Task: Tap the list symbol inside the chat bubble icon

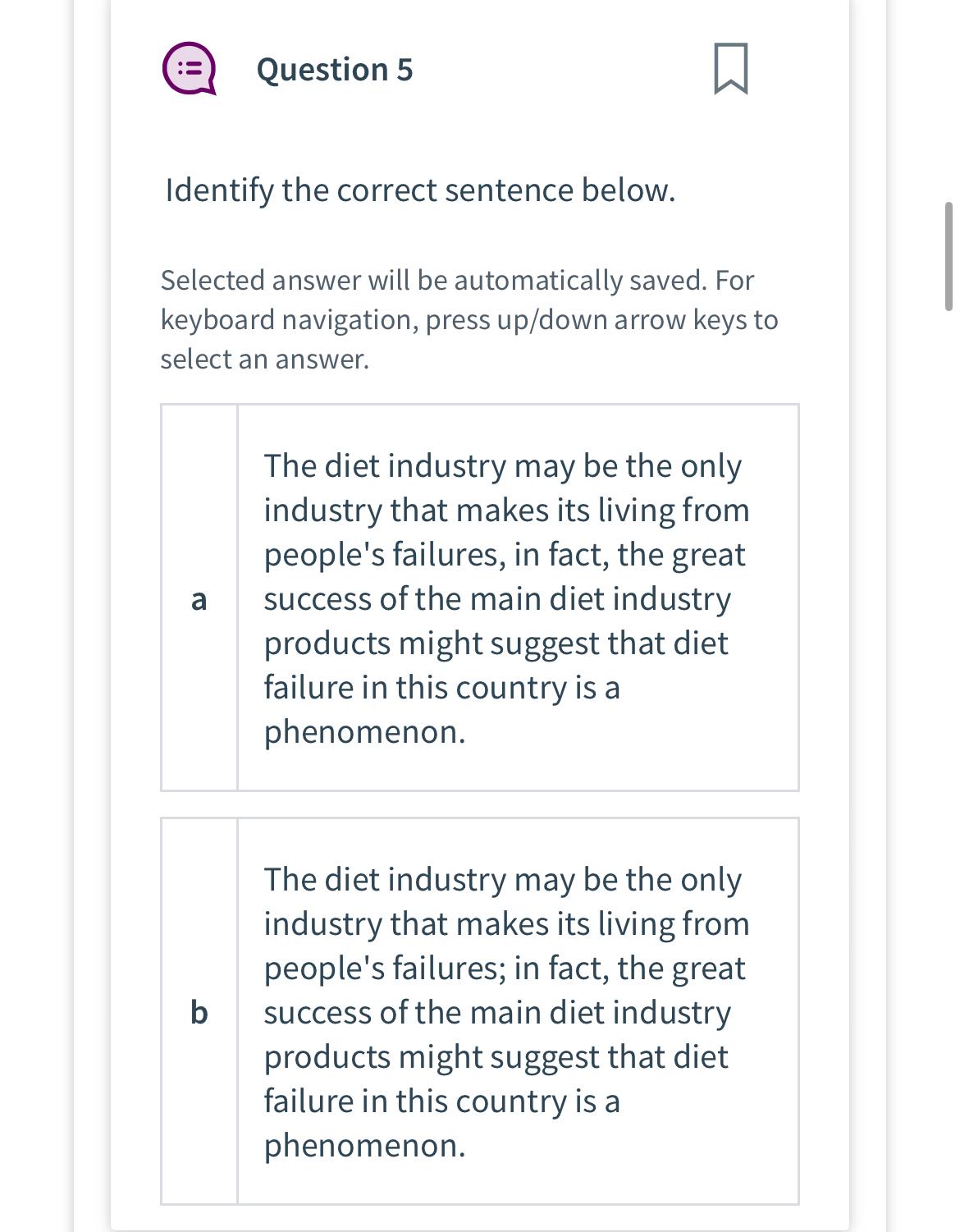Action: pyautogui.click(x=190, y=70)
